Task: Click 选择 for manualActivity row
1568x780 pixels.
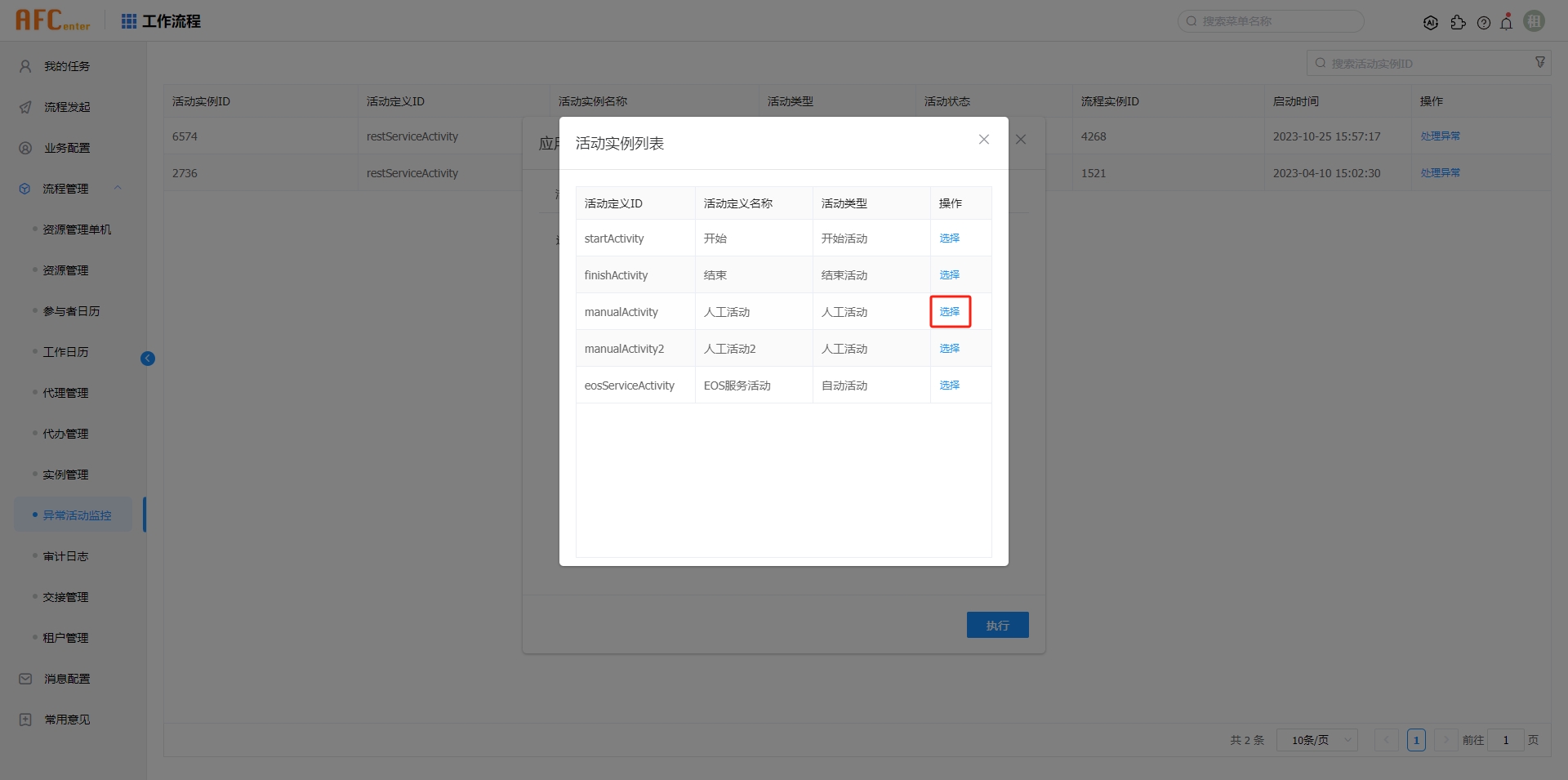Action: tap(949, 312)
